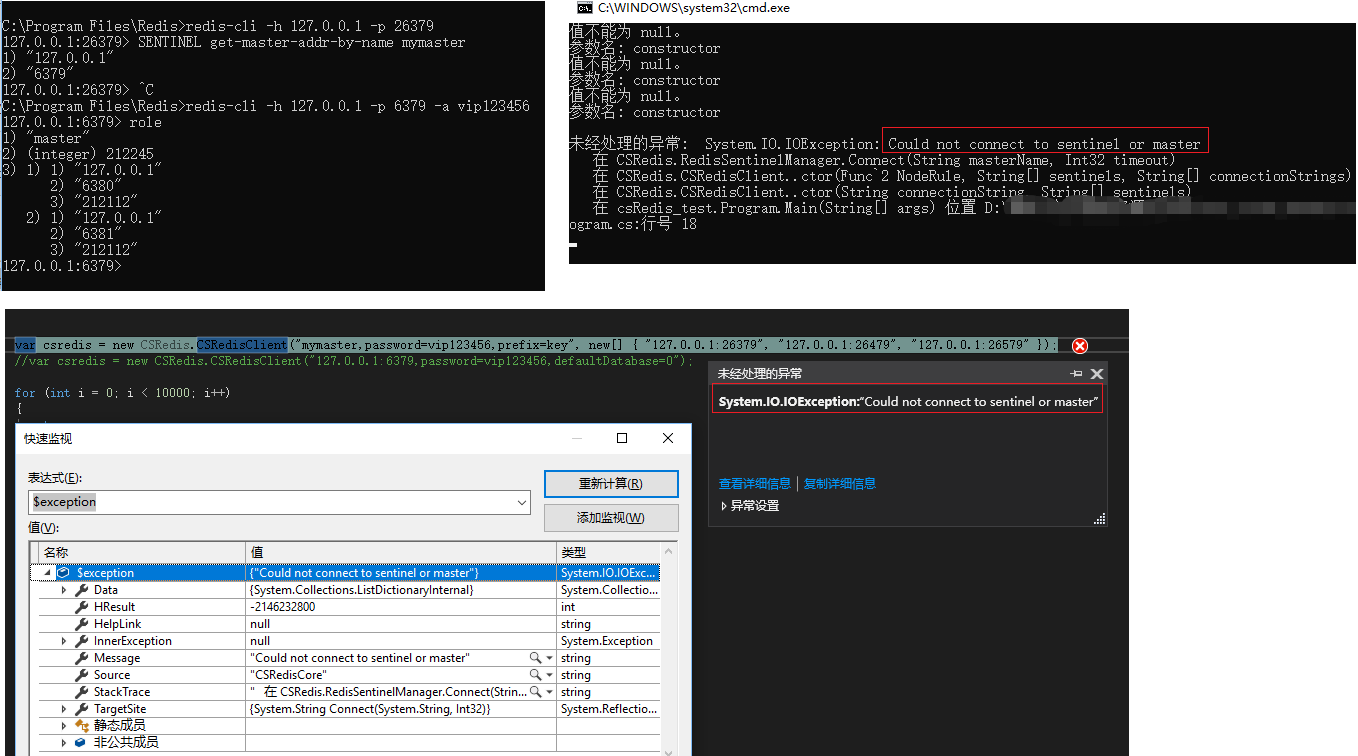This screenshot has width=1358, height=756.
Task: Dismiss the exception popup with the red X
Action: [1079, 345]
